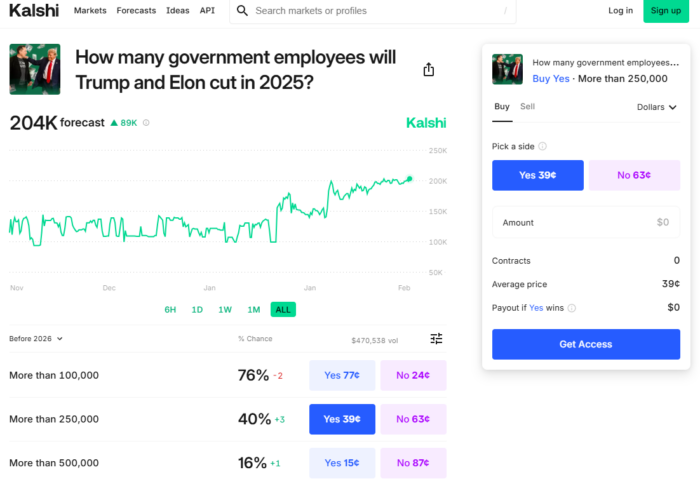Open the Markets menu
Viewport: 700px width, 479px height.
click(90, 11)
